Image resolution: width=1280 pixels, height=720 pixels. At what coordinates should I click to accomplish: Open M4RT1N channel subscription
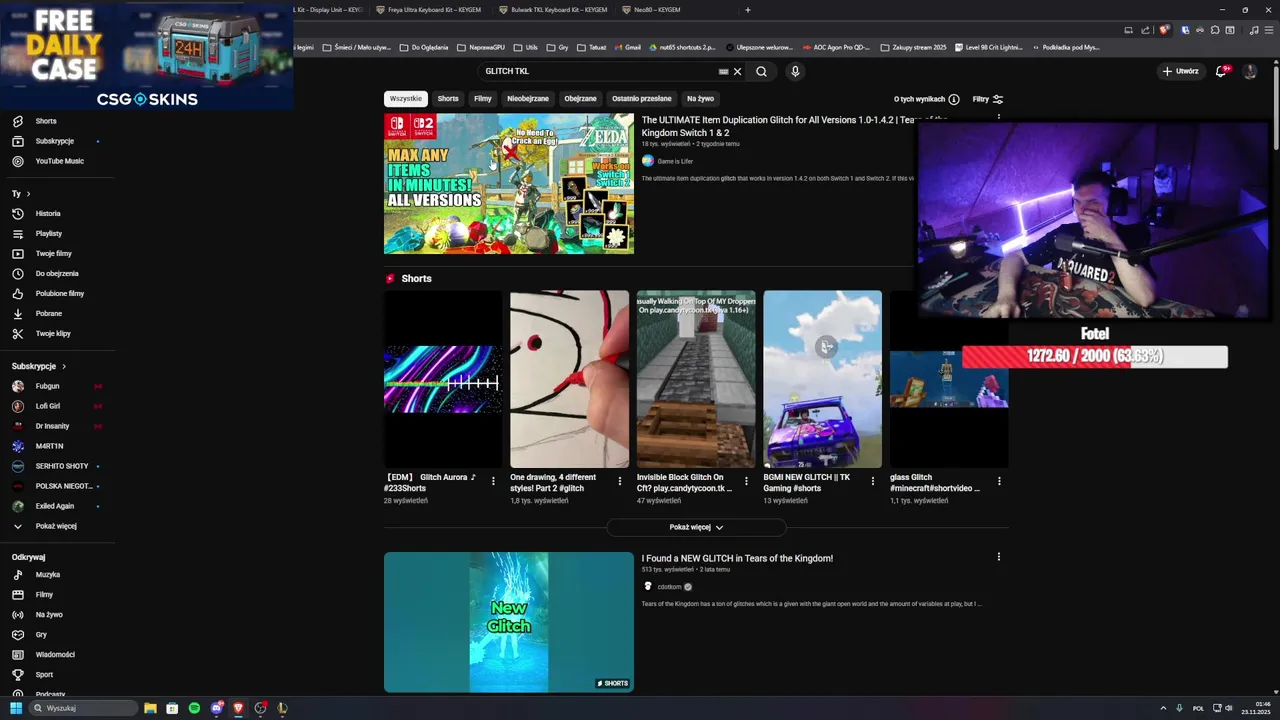coord(49,446)
